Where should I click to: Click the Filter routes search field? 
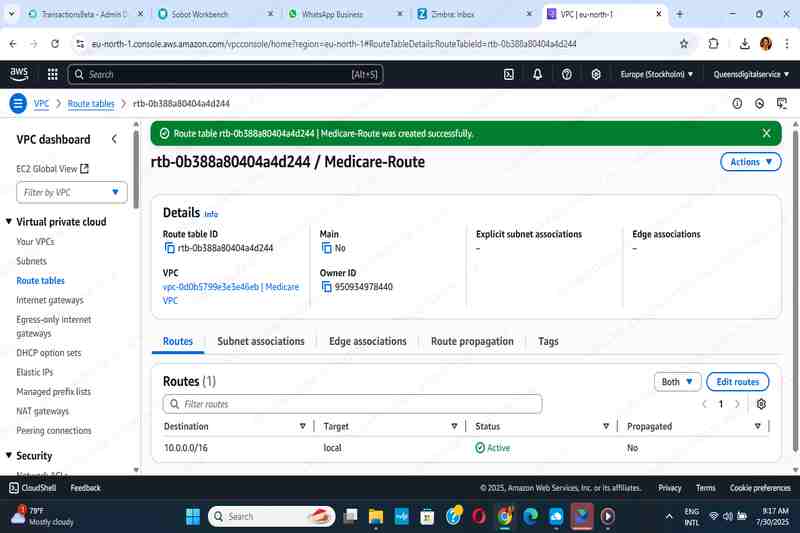point(353,404)
